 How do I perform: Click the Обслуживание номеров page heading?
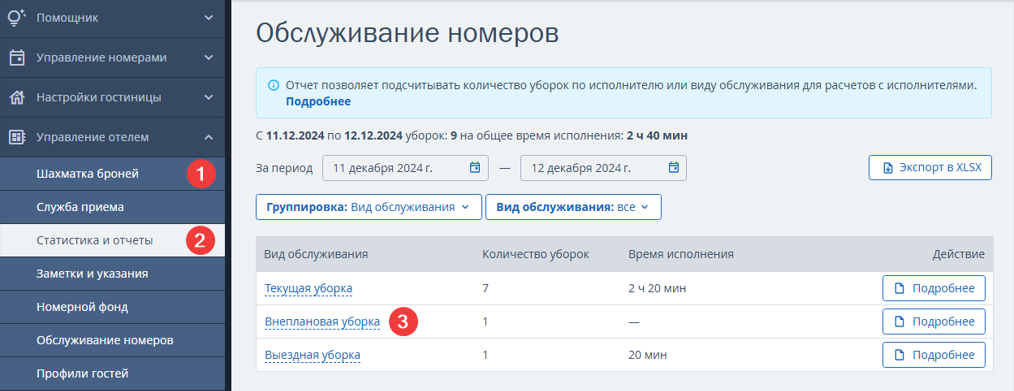407,33
